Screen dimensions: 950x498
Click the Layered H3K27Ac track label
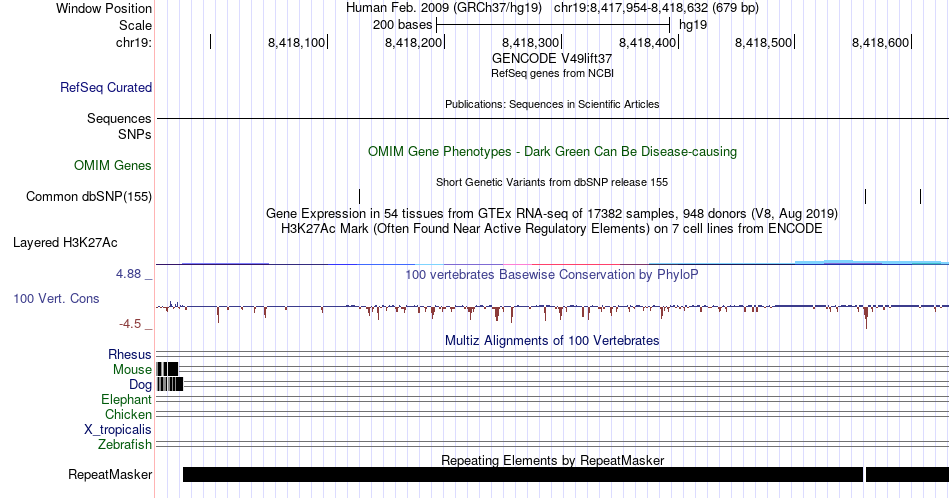point(65,242)
